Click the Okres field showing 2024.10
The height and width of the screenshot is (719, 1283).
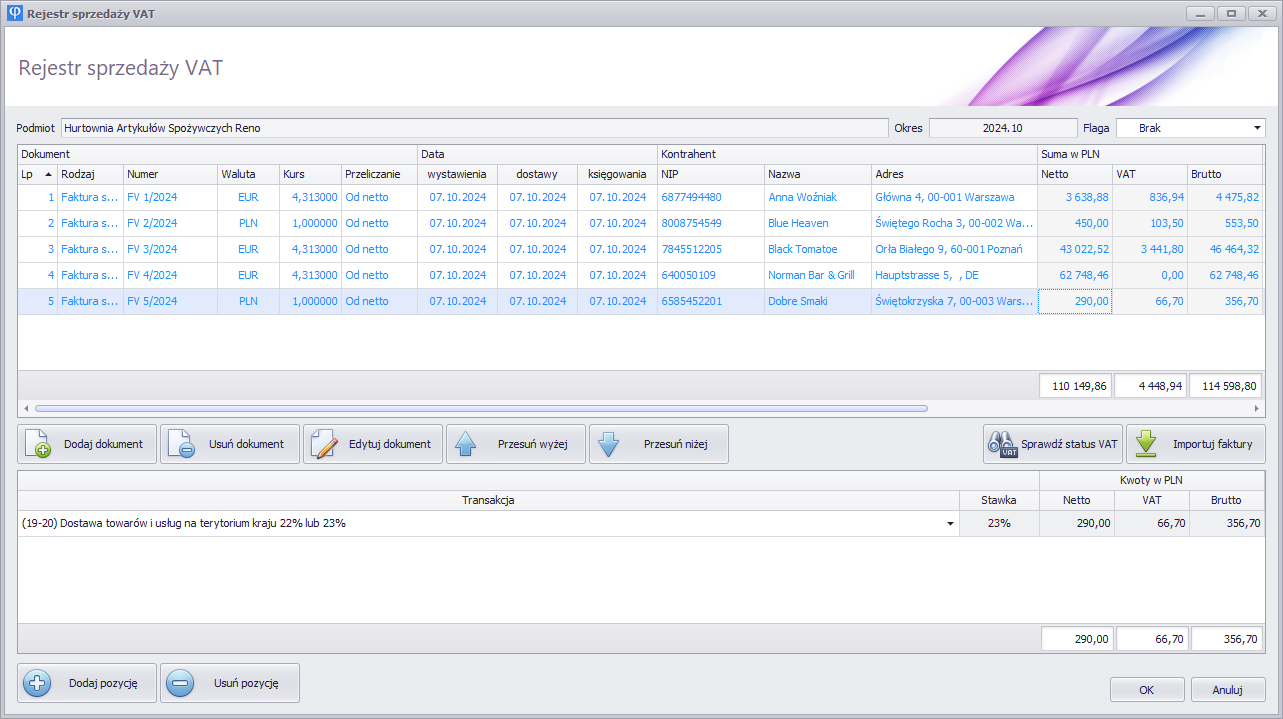1003,128
